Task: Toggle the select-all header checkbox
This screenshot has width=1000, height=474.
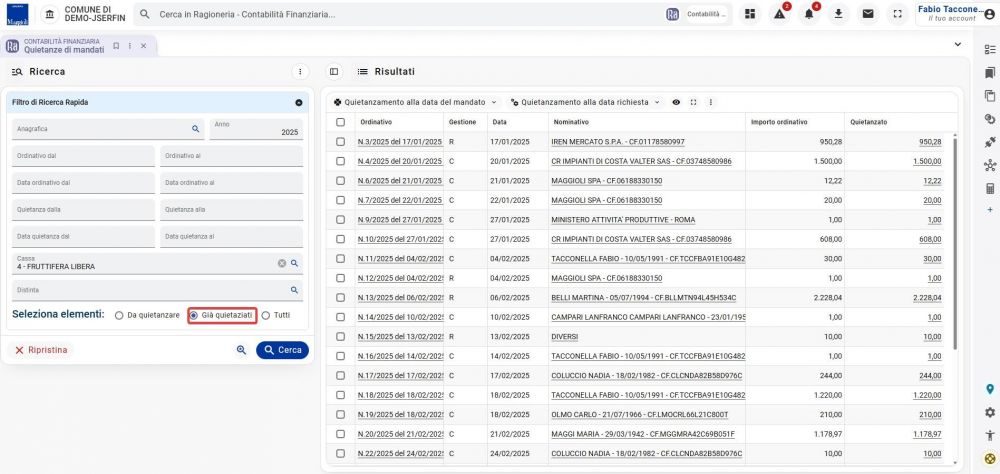Action: point(341,122)
